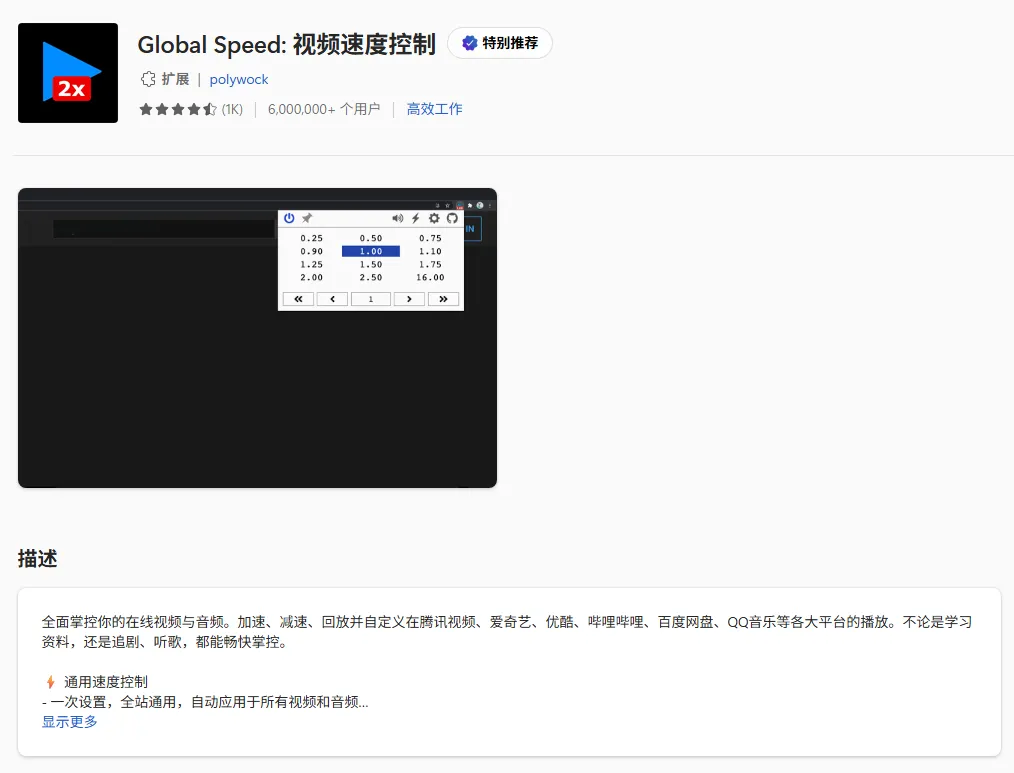The image size is (1014, 773).
Task: Click the single left arrow speed button
Action: 332,299
